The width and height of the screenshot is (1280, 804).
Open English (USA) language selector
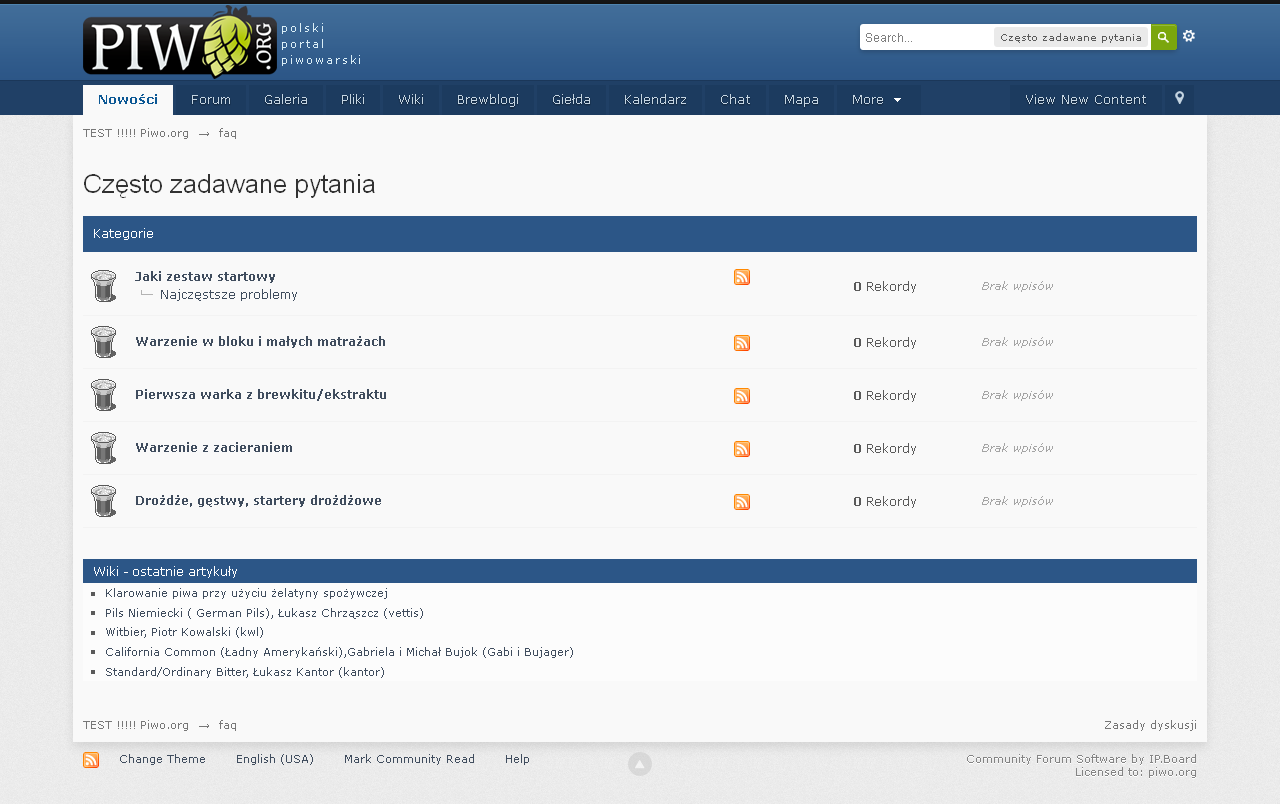pyautogui.click(x=275, y=759)
